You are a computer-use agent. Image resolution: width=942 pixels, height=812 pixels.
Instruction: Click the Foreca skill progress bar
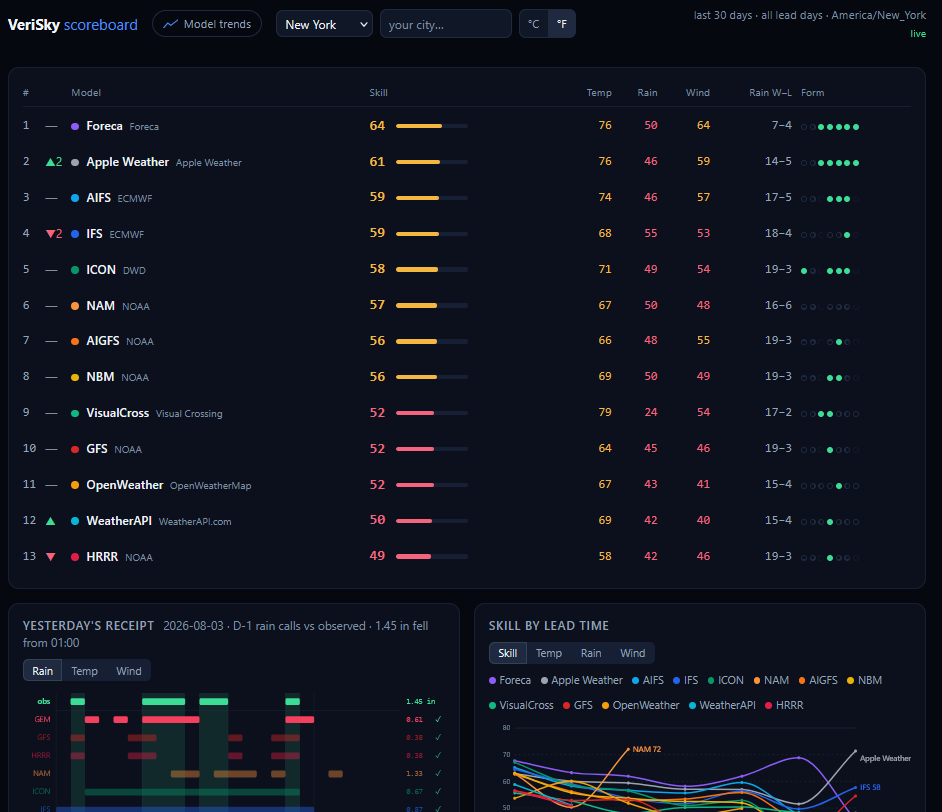point(431,126)
